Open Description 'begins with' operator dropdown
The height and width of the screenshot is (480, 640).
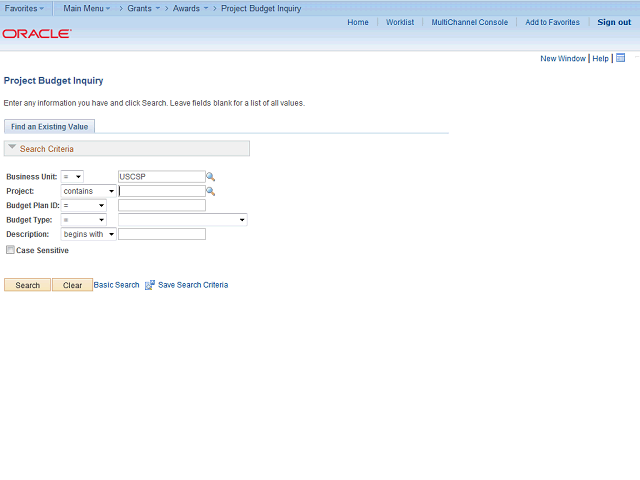(x=89, y=234)
